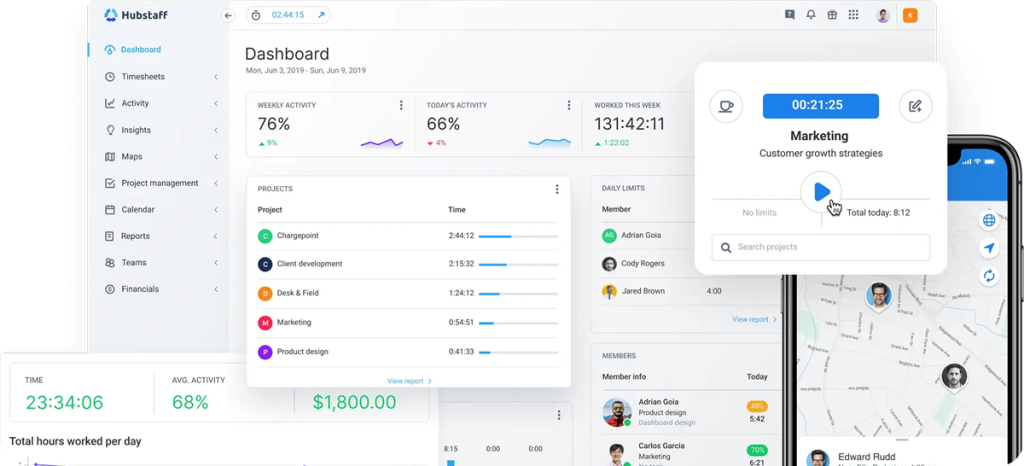Expand the Teams chevron
Image resolution: width=1024 pixels, height=466 pixels.
pos(216,262)
